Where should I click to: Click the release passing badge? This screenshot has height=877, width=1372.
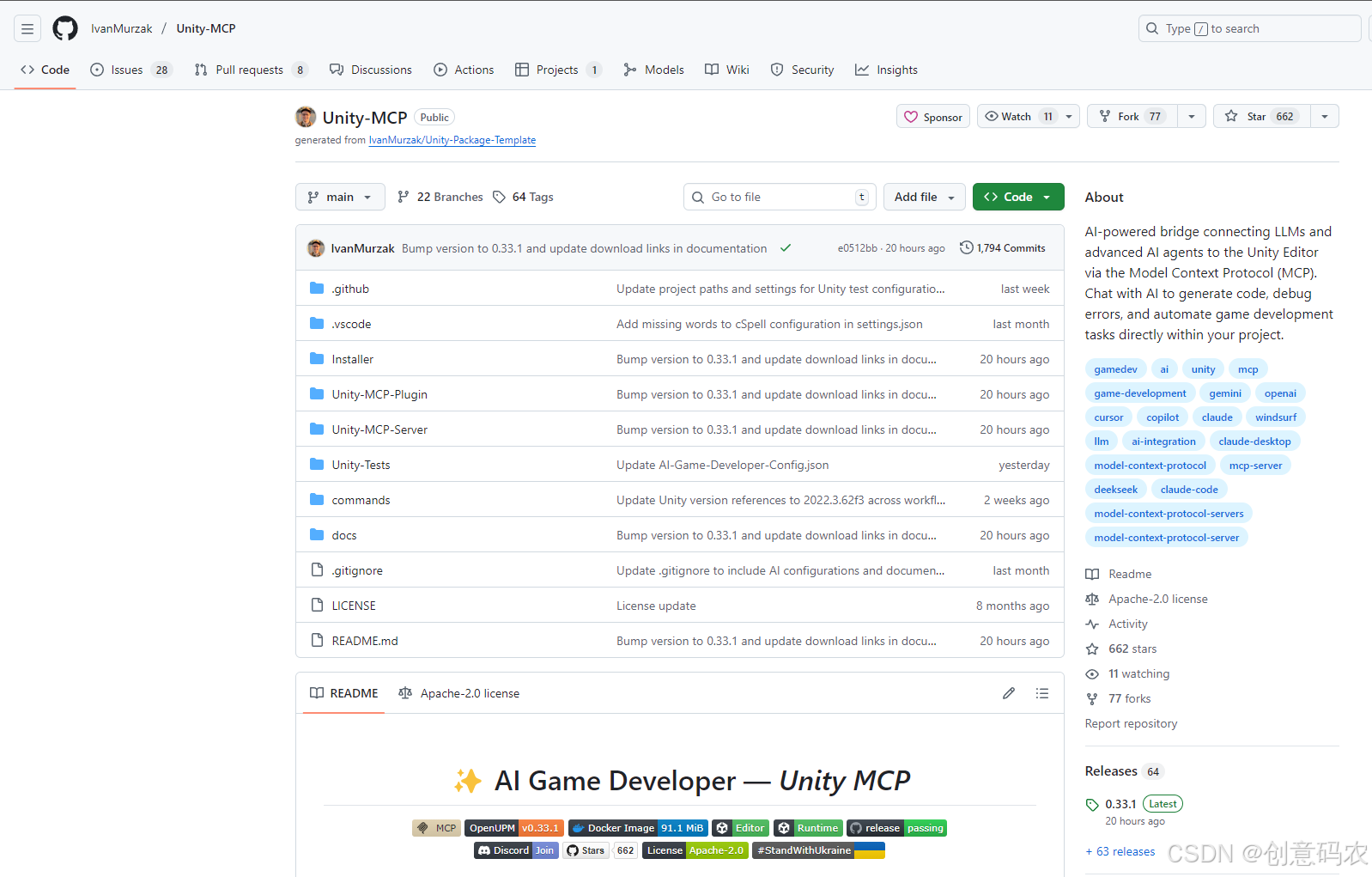(896, 828)
